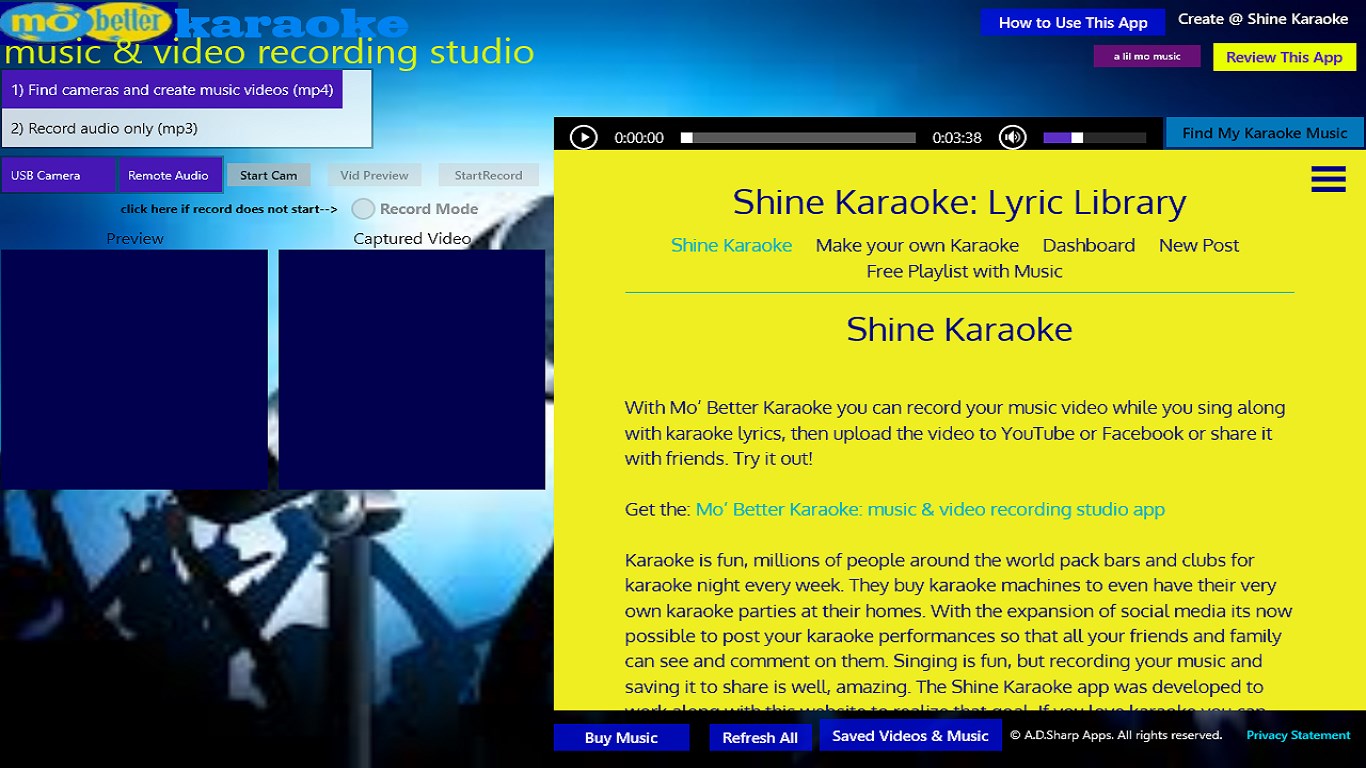Open the Mo' Better Karaoke studio app link
1366x768 pixels.
930,509
